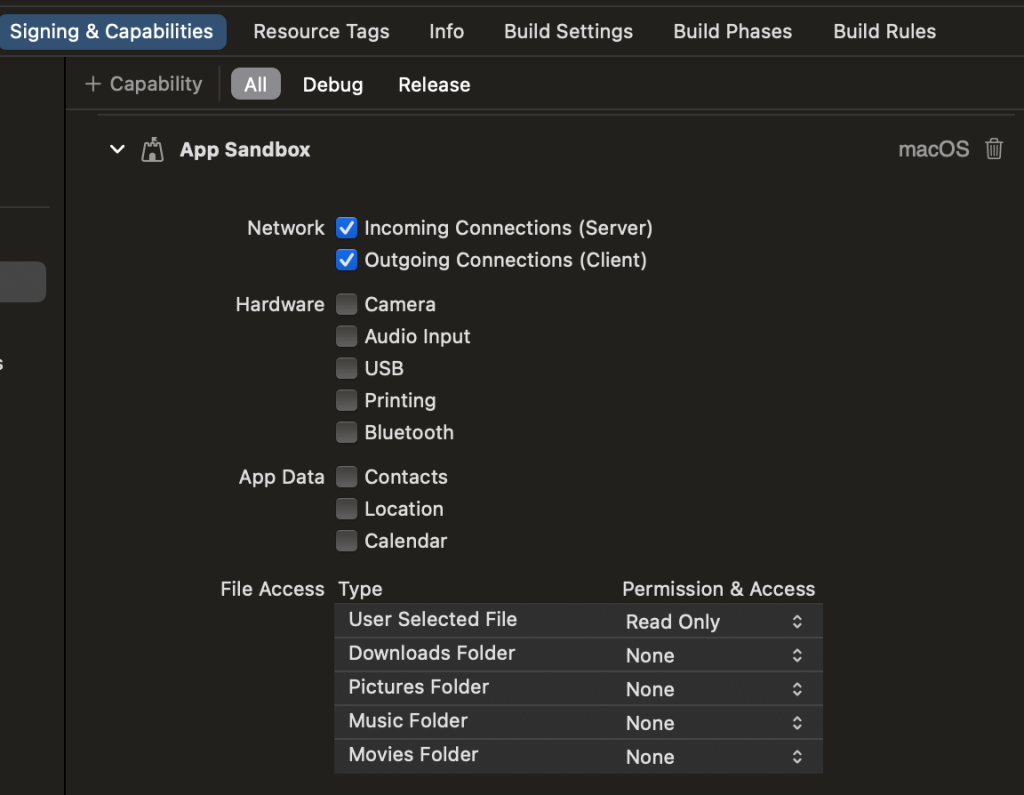Delete the App Sandbox capability via trash icon
1024x795 pixels.
(993, 149)
